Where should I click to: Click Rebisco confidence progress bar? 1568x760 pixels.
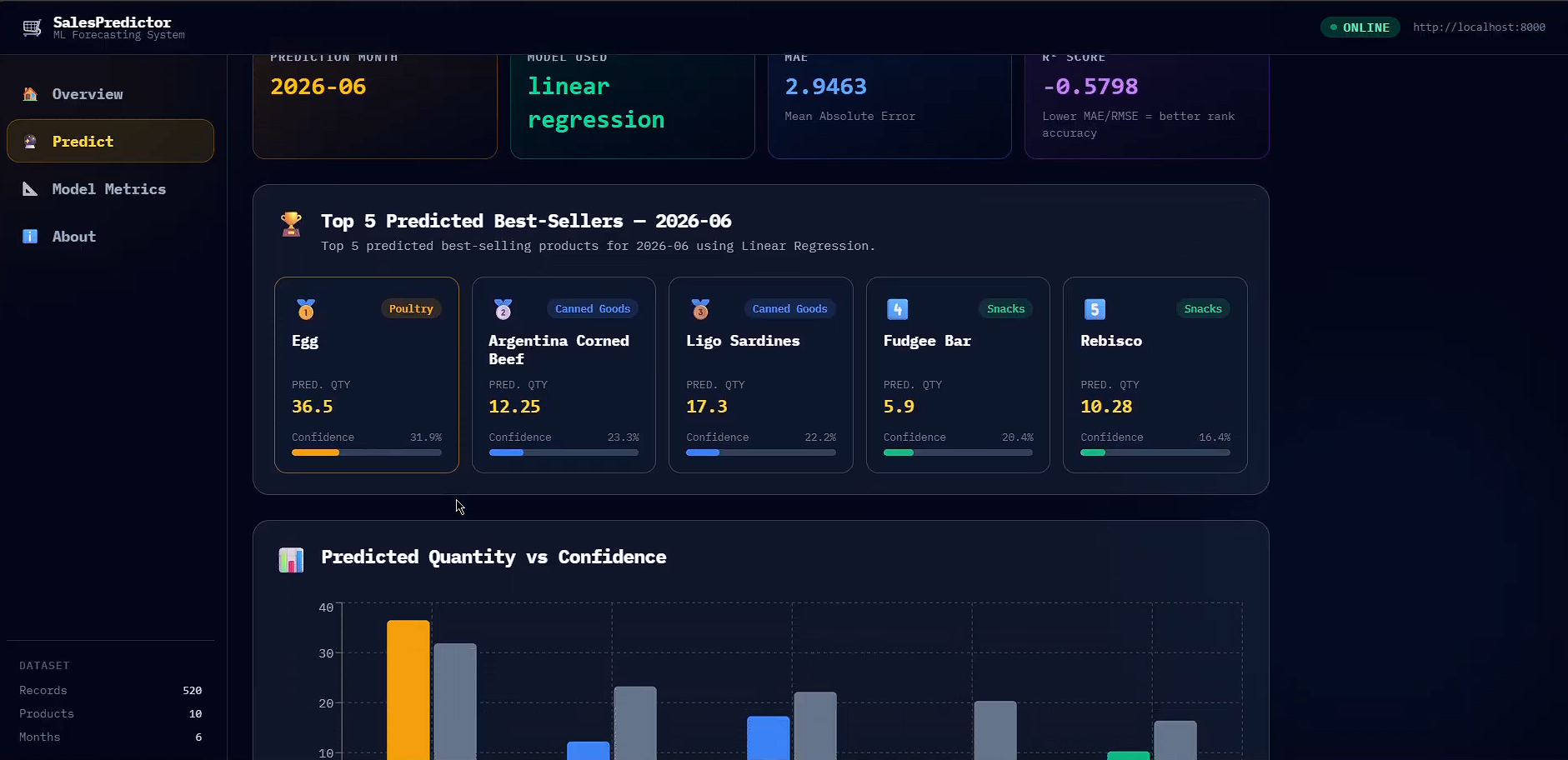click(1155, 452)
